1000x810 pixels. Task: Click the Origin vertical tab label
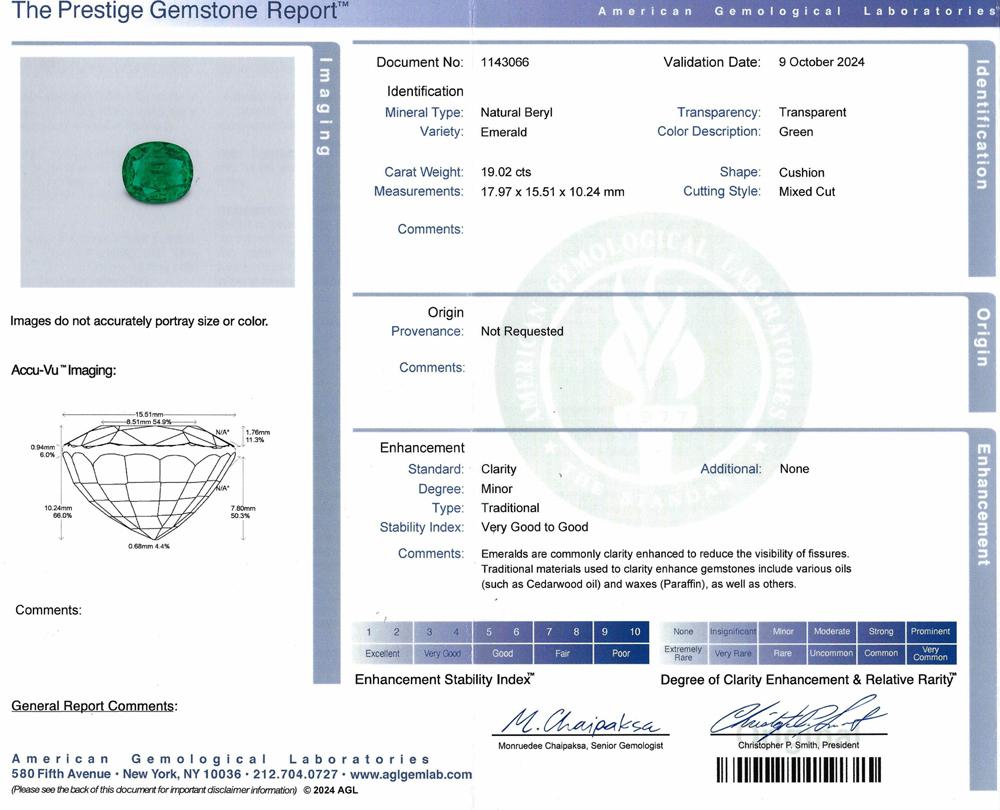click(x=983, y=337)
